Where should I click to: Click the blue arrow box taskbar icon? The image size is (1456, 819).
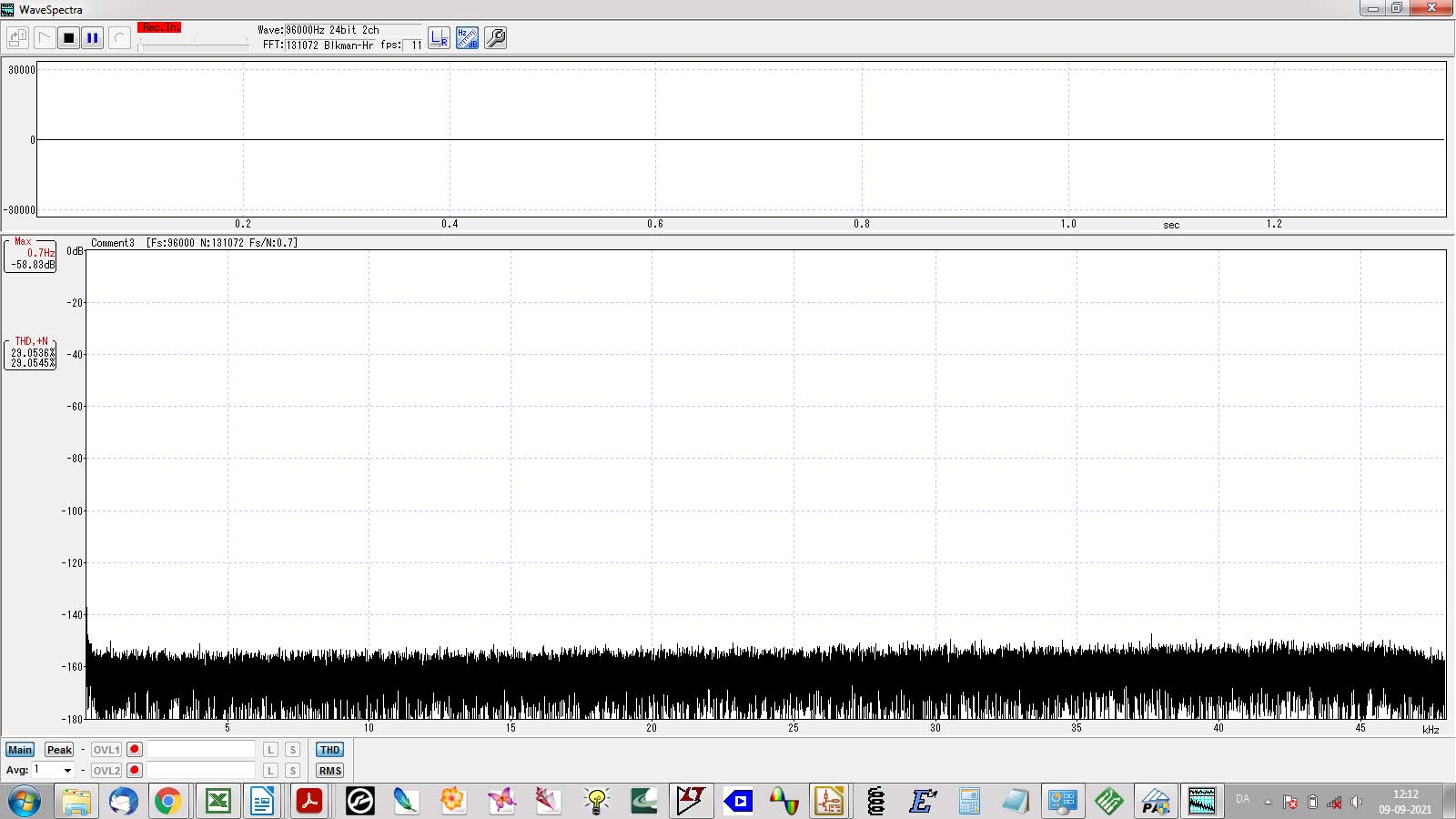point(738,801)
